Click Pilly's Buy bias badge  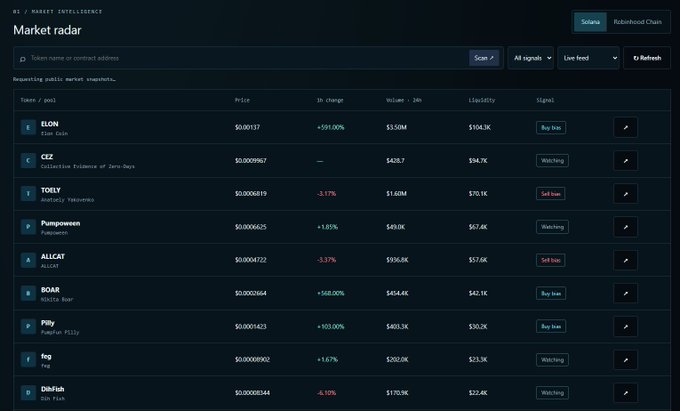(x=551, y=326)
